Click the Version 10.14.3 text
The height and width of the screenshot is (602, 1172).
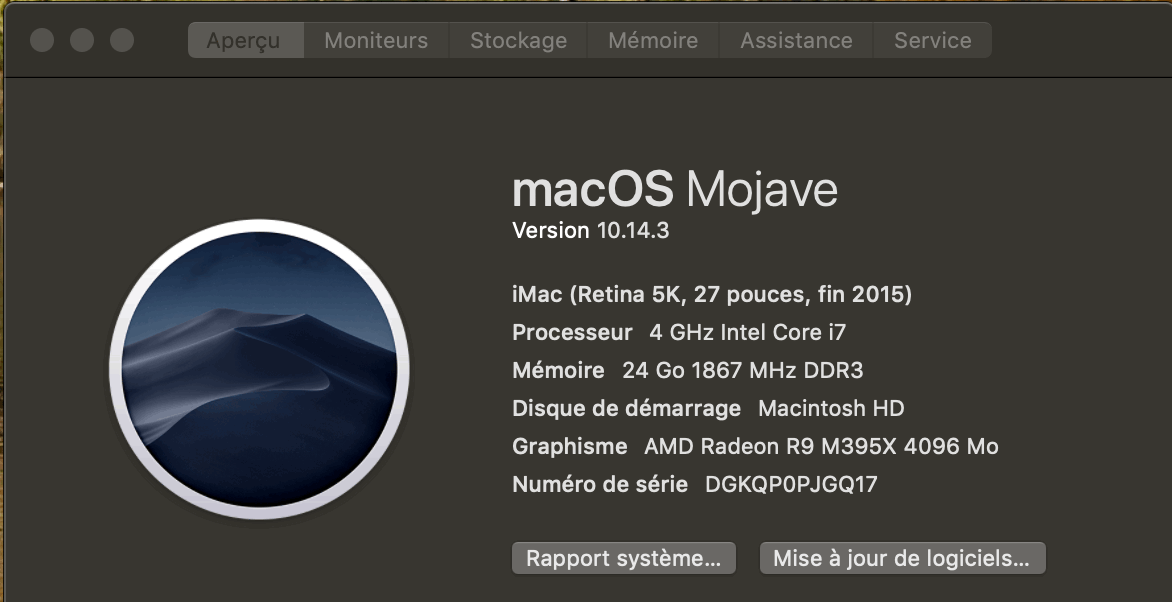590,230
